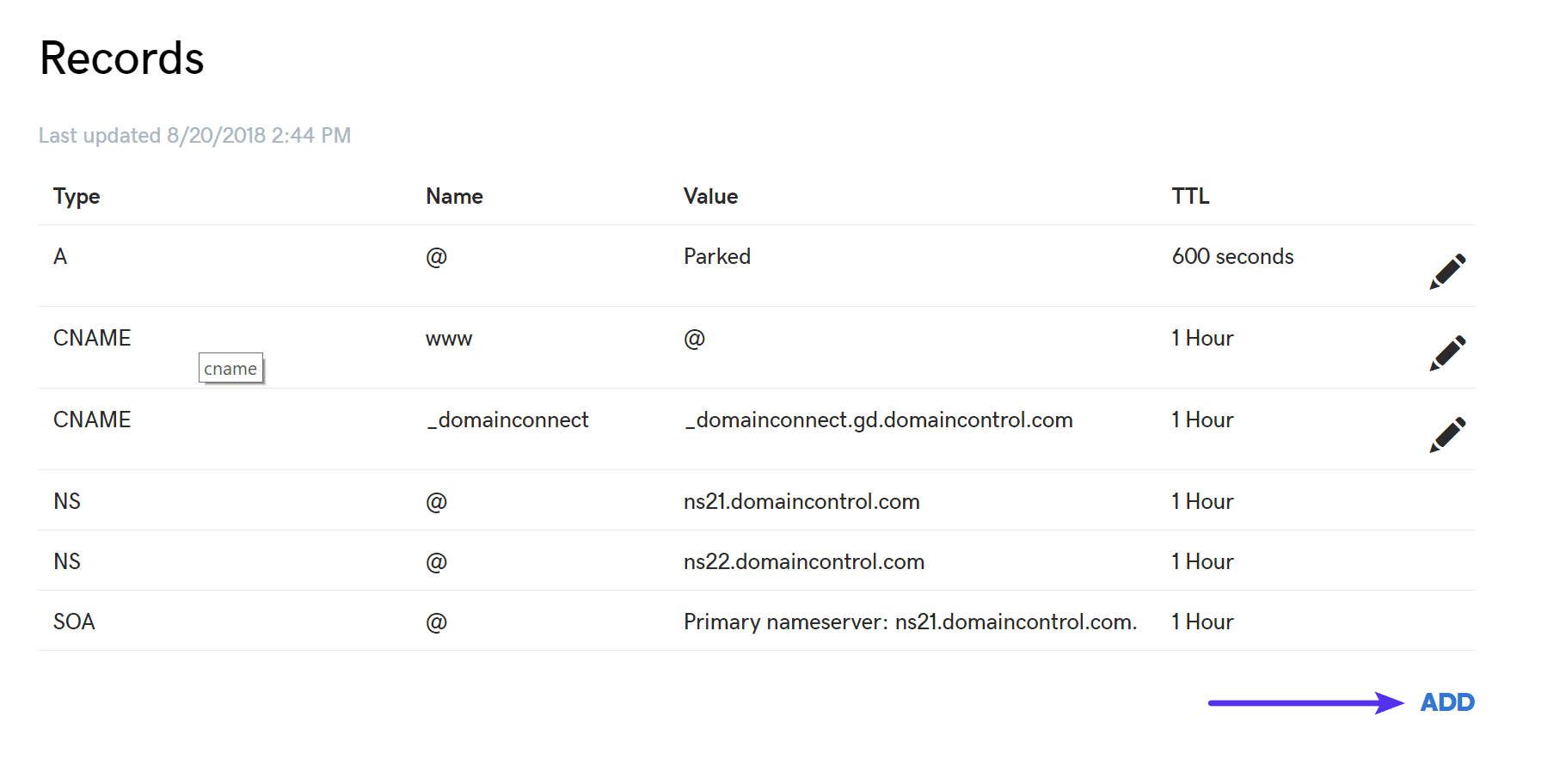Image resolution: width=1560 pixels, height=784 pixels.
Task: Select the TTL column header
Action: pos(1190,196)
